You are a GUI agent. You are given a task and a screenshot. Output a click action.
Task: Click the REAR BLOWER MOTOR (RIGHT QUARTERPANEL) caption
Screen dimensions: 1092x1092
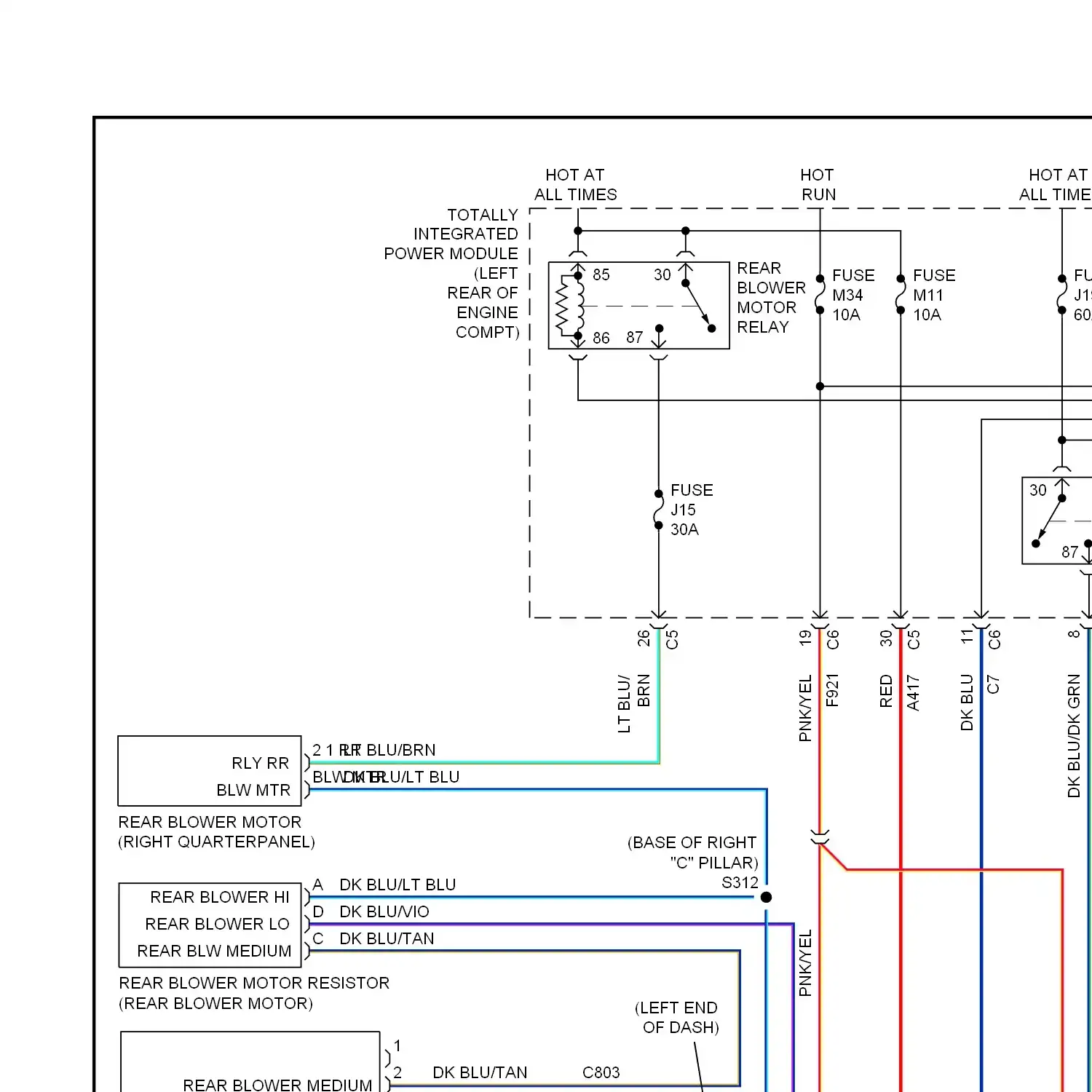pos(216,832)
